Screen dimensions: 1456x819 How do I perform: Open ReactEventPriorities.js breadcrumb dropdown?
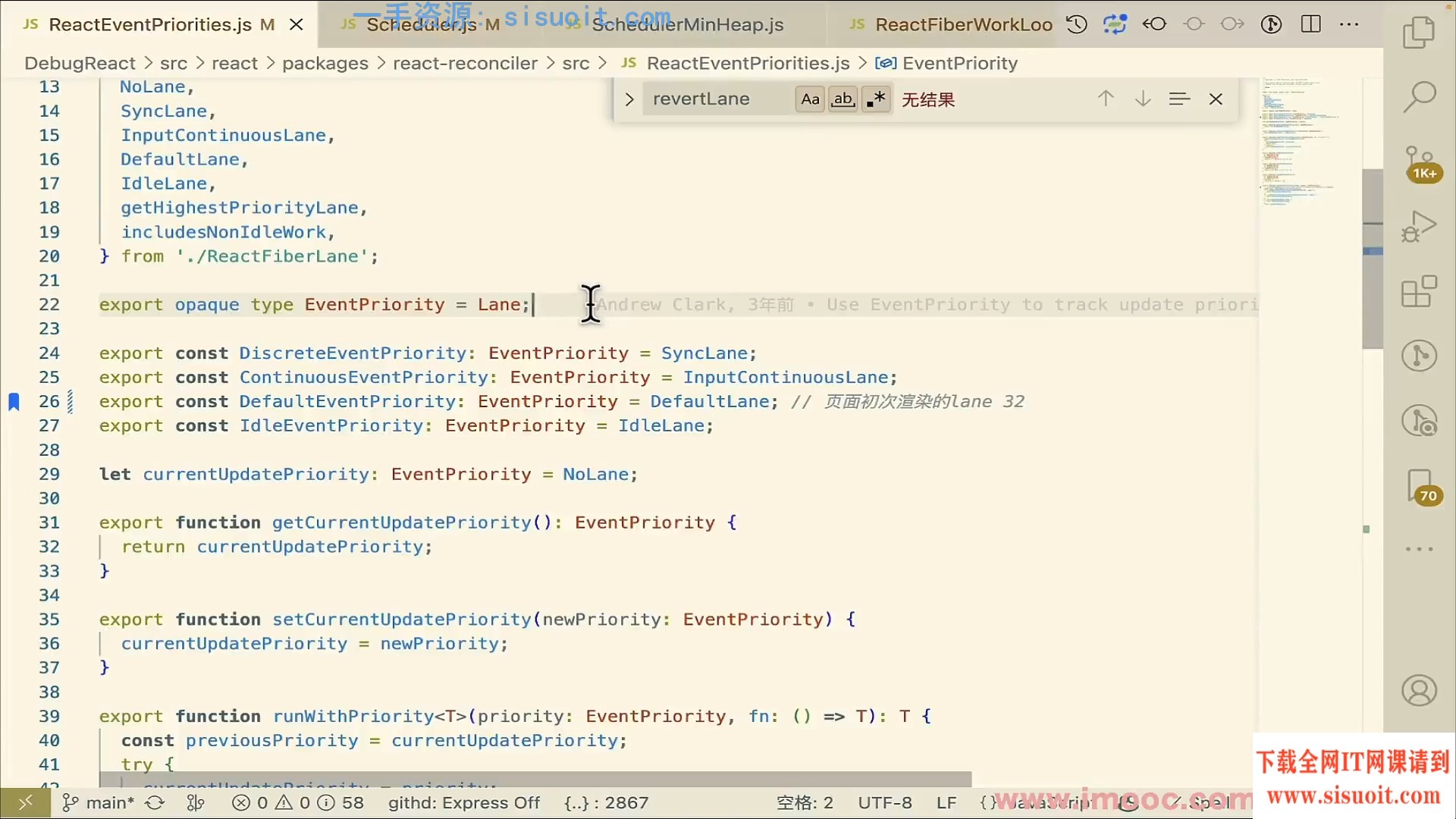[735, 63]
